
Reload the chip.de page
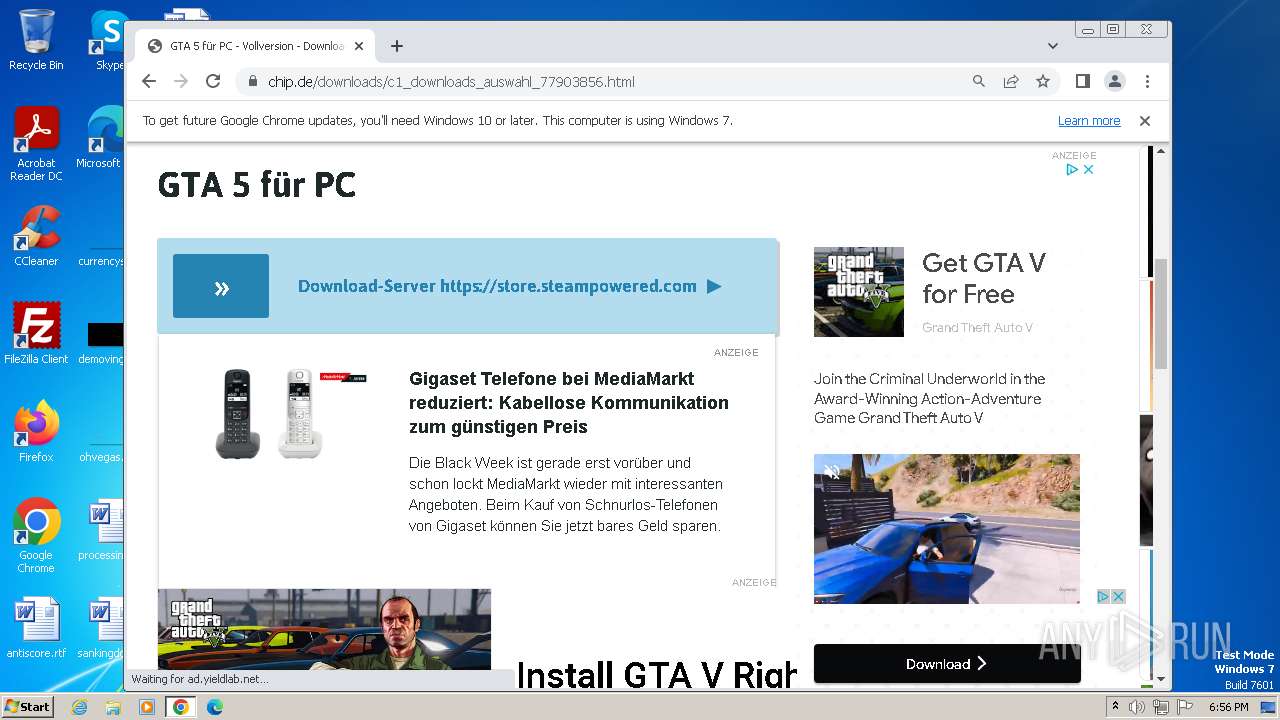click(213, 81)
